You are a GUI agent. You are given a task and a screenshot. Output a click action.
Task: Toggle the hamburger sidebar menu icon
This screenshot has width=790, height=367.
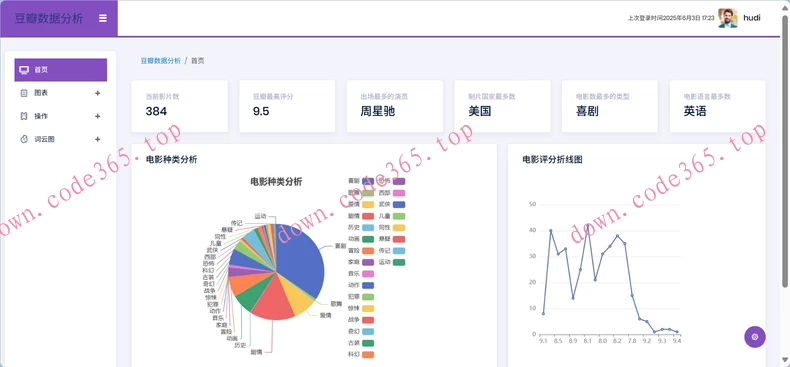point(103,18)
